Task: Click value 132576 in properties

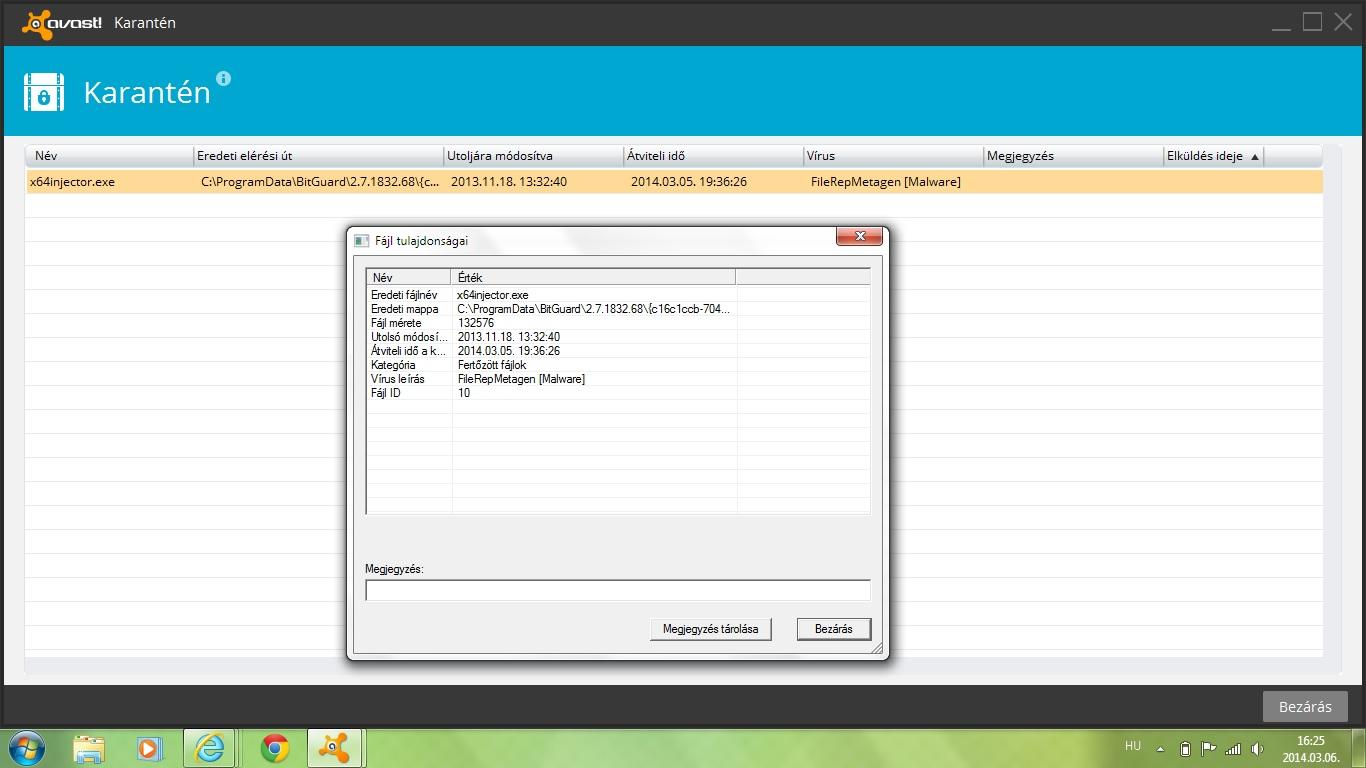Action: [476, 323]
